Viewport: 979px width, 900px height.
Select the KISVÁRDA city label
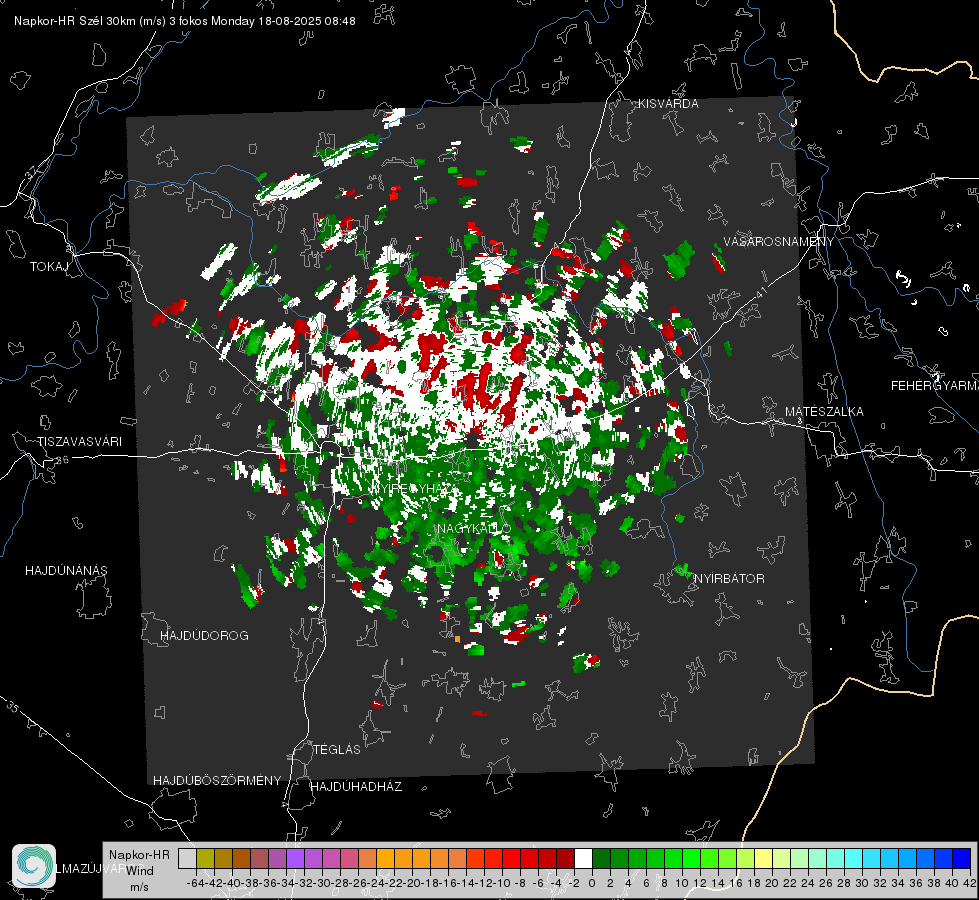[x=668, y=104]
